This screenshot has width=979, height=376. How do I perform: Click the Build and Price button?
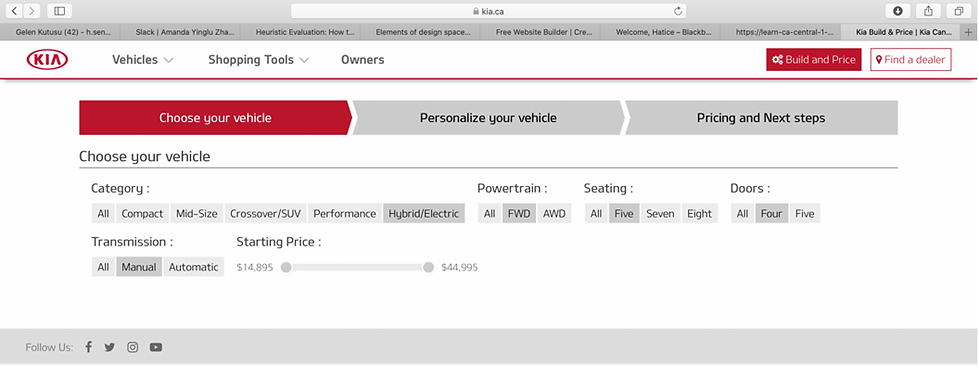click(814, 60)
